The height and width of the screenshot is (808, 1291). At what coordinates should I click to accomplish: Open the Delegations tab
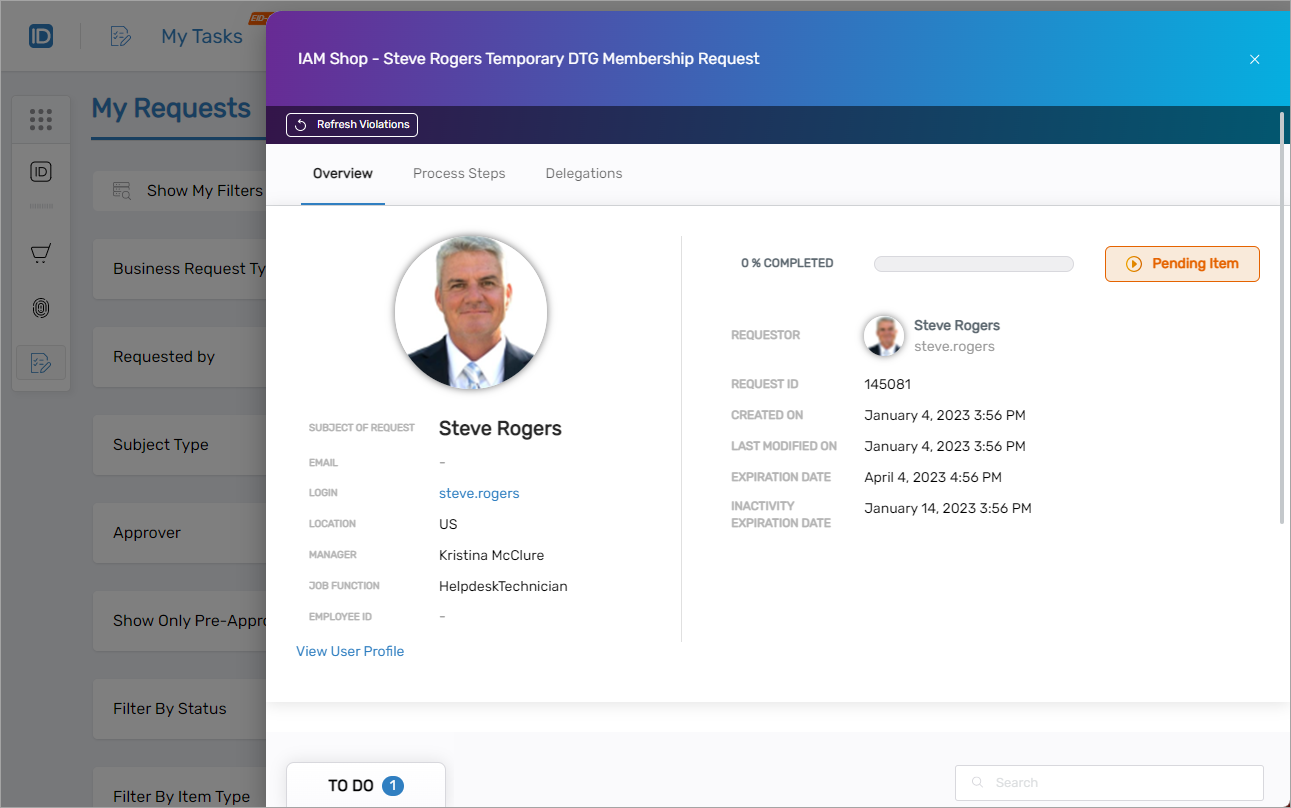point(584,173)
